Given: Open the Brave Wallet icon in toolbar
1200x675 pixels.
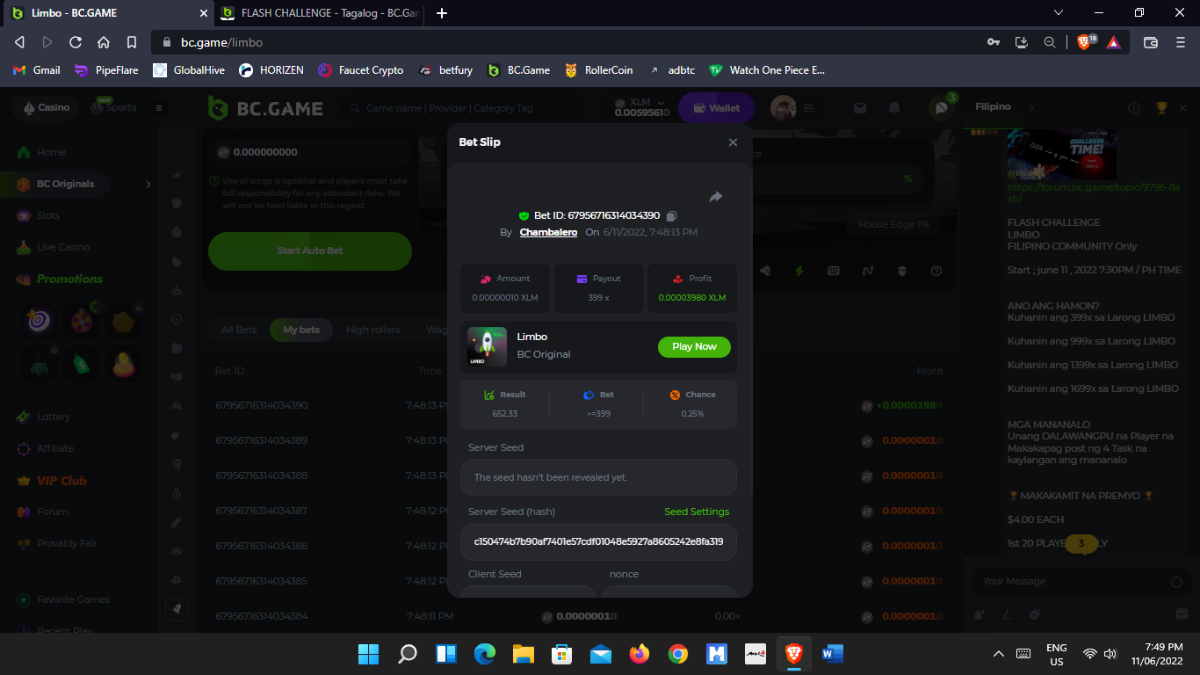Looking at the screenshot, I should (x=1151, y=42).
